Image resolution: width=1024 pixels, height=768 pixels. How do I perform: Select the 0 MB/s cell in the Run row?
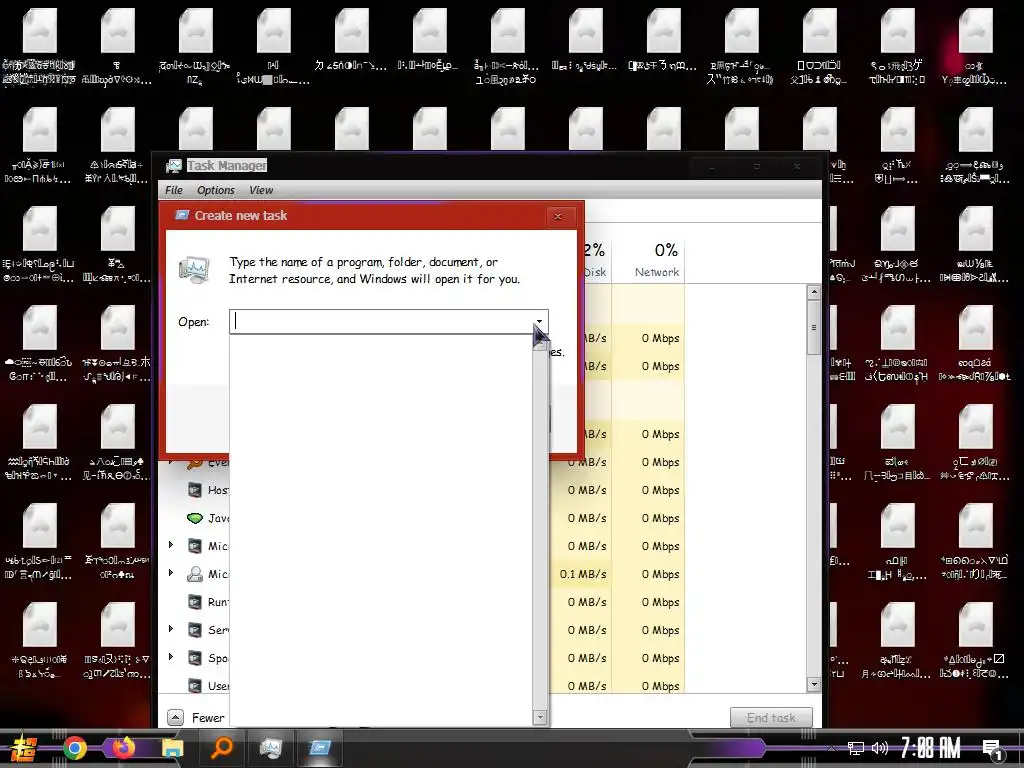(x=586, y=602)
